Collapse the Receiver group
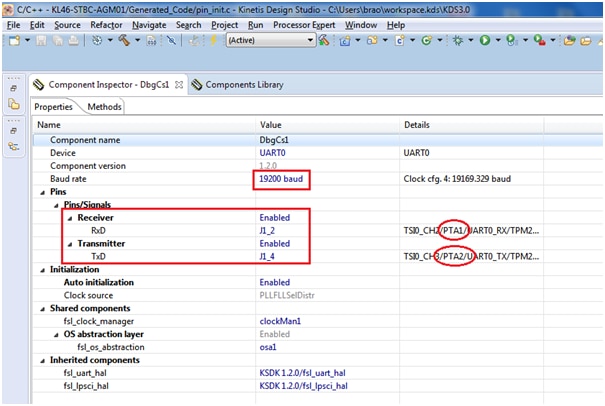 (70, 217)
